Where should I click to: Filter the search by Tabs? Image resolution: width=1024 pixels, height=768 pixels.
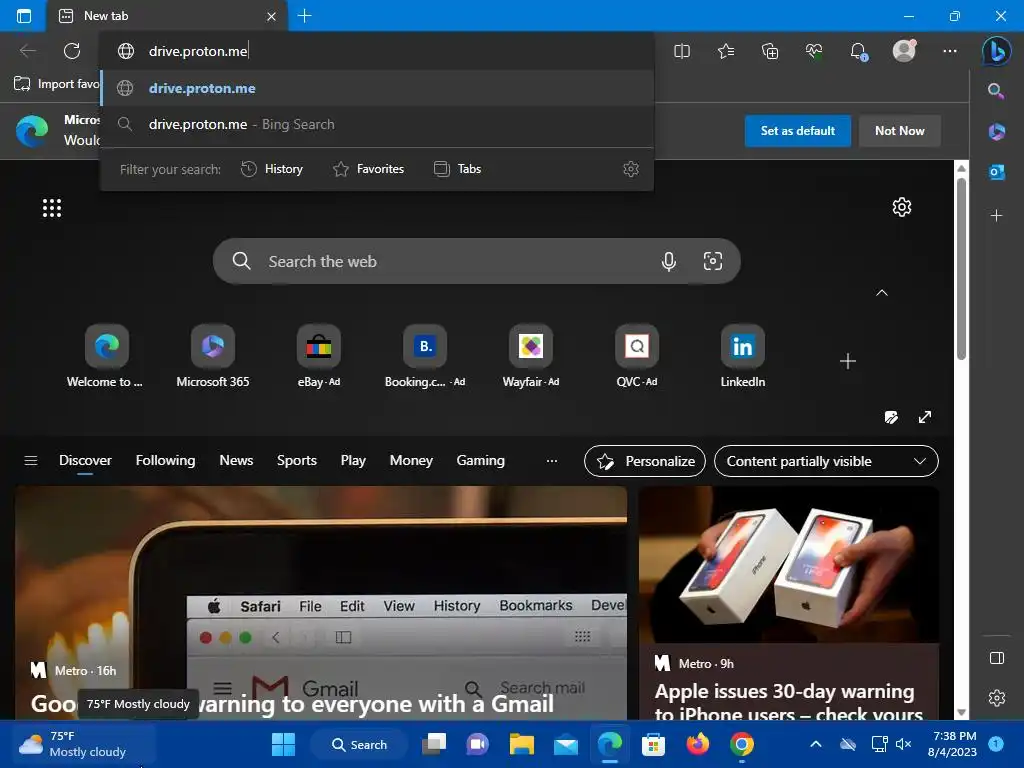click(457, 169)
